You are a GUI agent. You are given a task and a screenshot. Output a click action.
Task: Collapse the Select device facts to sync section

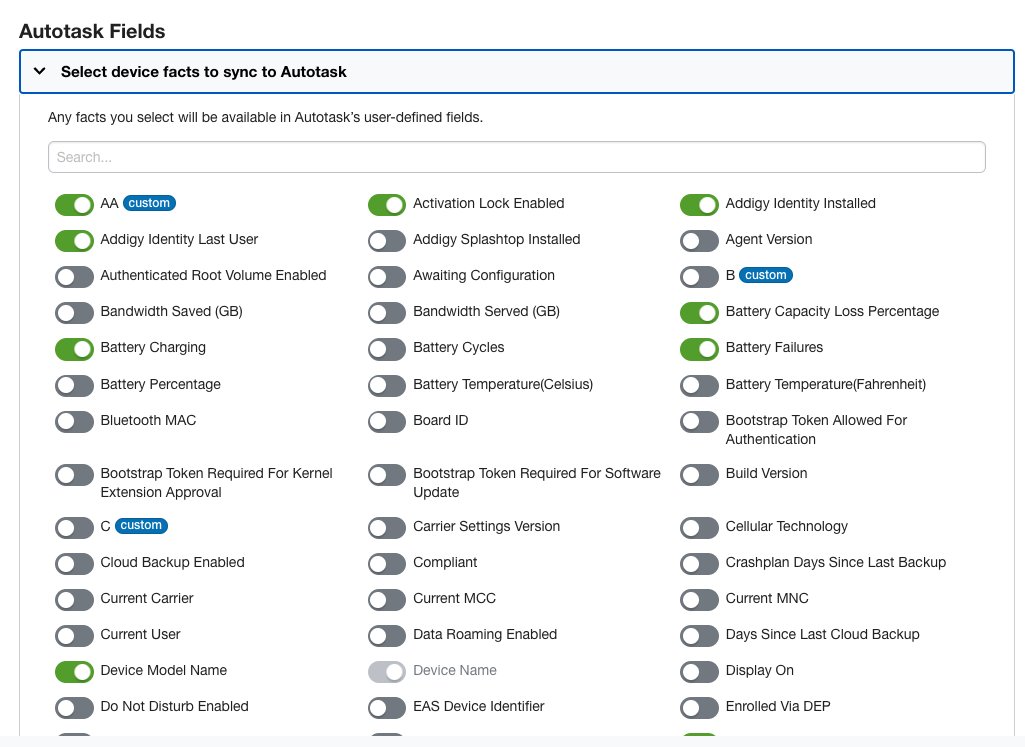[516, 71]
